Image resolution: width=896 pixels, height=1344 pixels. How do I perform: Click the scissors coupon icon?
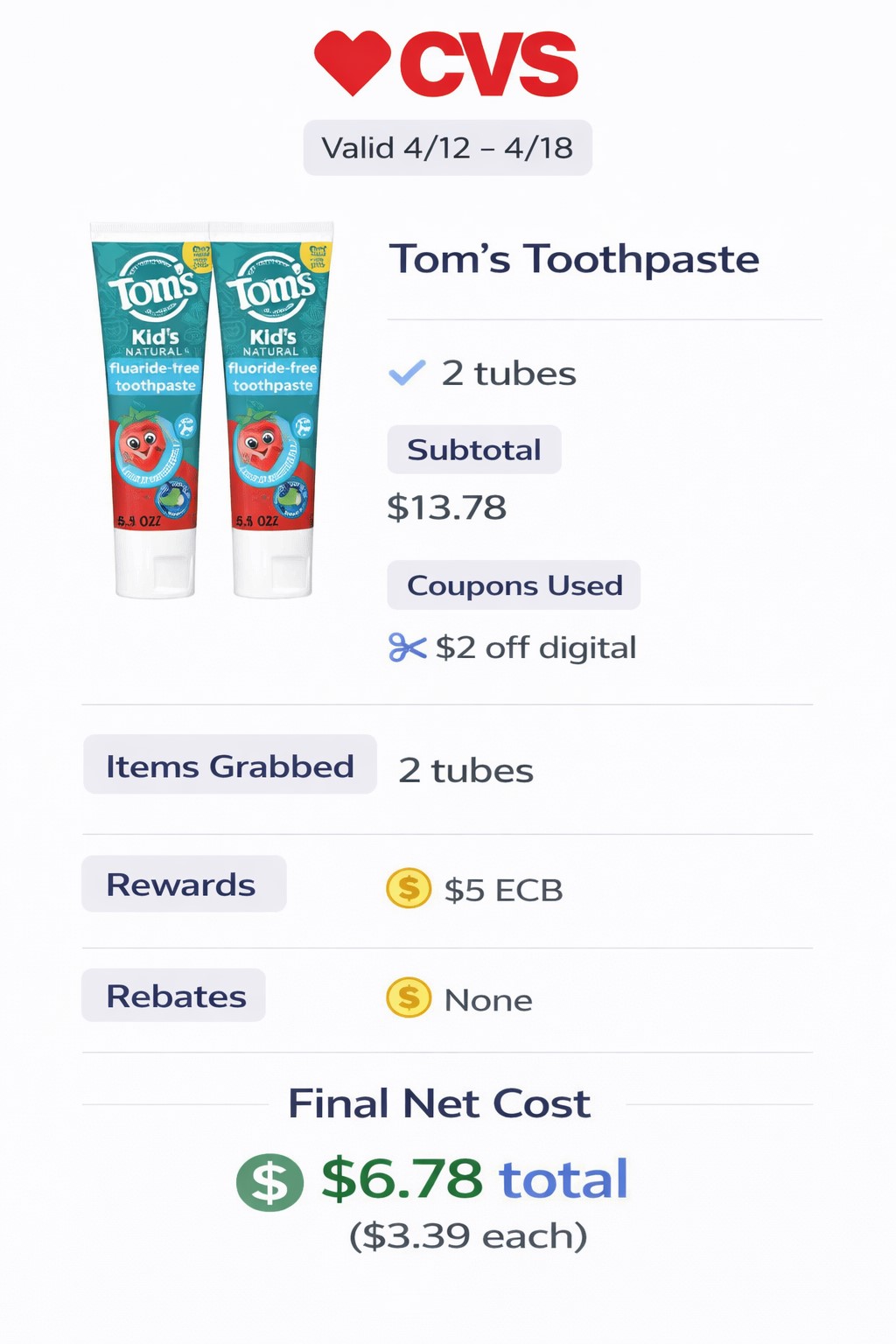click(407, 647)
